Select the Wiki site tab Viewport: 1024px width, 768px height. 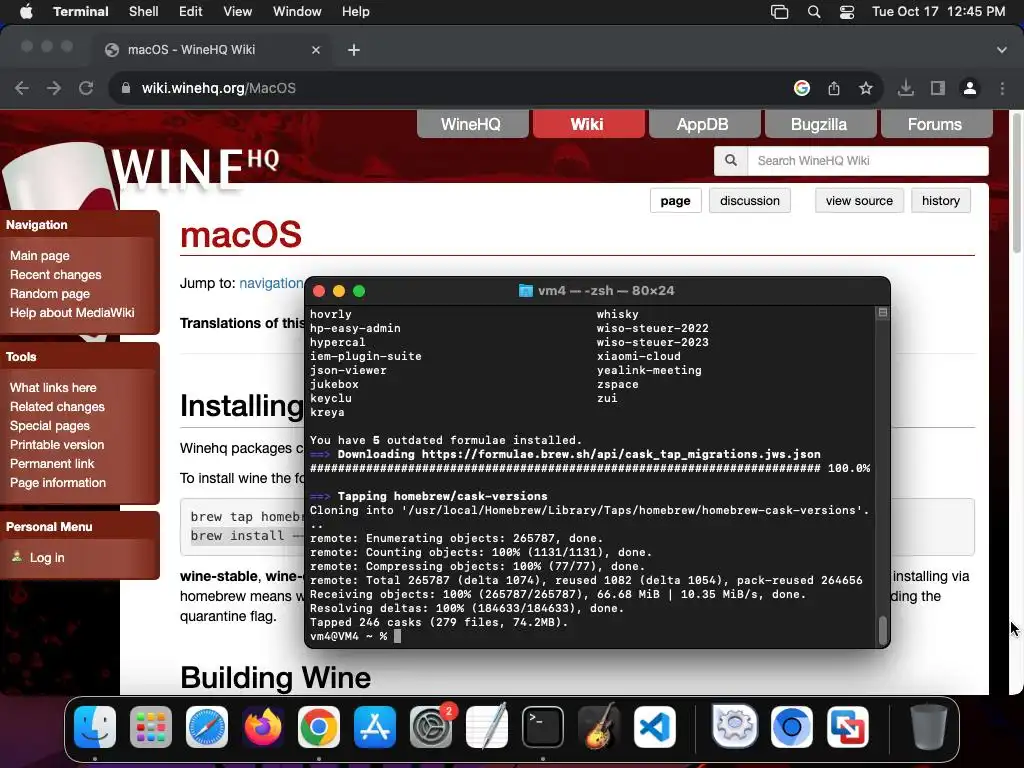[x=587, y=124]
